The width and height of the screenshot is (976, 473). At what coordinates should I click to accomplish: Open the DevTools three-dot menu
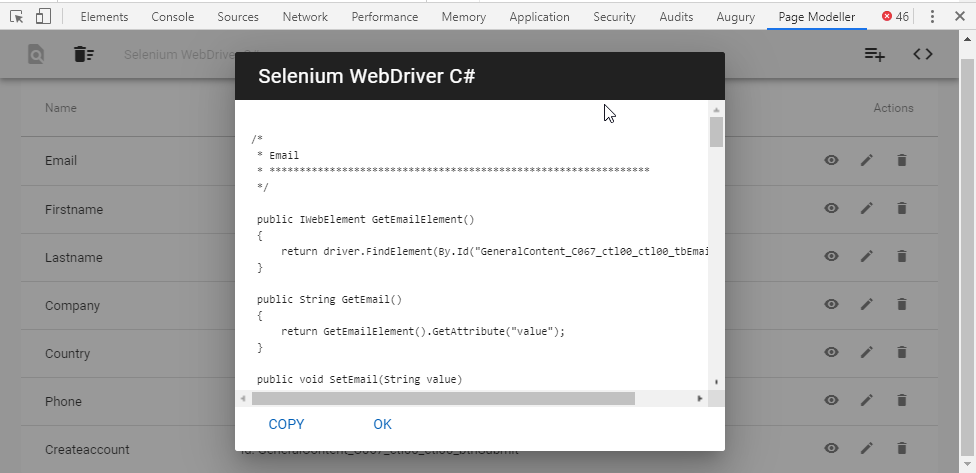point(932,17)
